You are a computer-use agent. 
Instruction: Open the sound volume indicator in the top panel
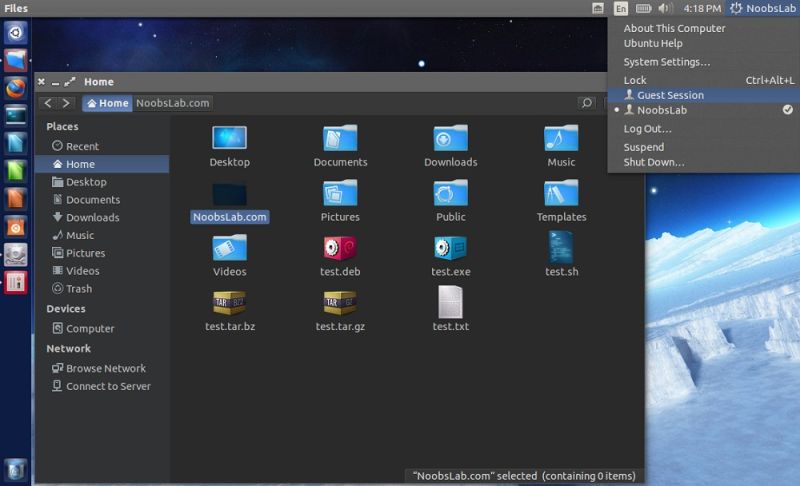pos(665,8)
